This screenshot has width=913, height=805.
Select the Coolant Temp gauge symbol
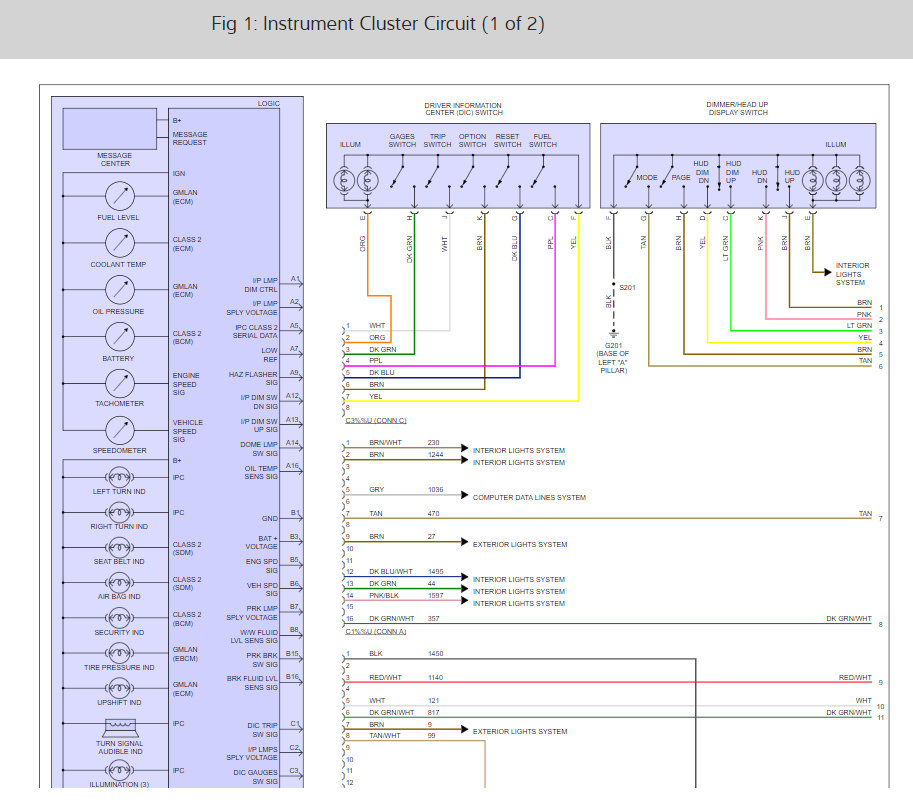tap(119, 243)
